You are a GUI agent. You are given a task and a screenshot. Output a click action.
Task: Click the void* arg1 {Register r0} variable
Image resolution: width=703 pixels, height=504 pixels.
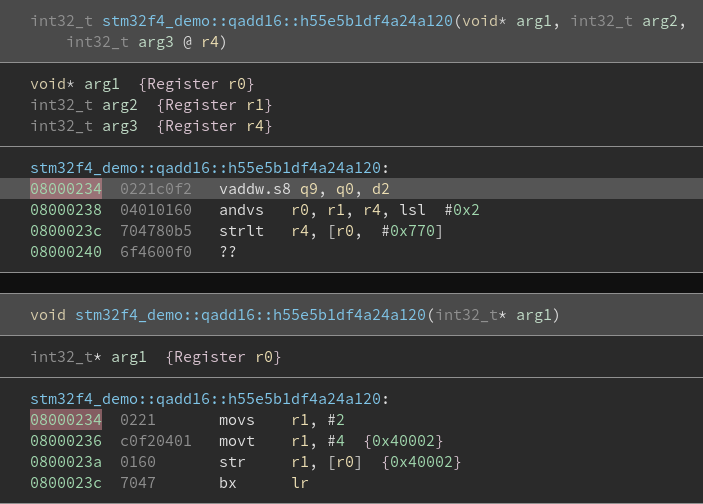(142, 84)
